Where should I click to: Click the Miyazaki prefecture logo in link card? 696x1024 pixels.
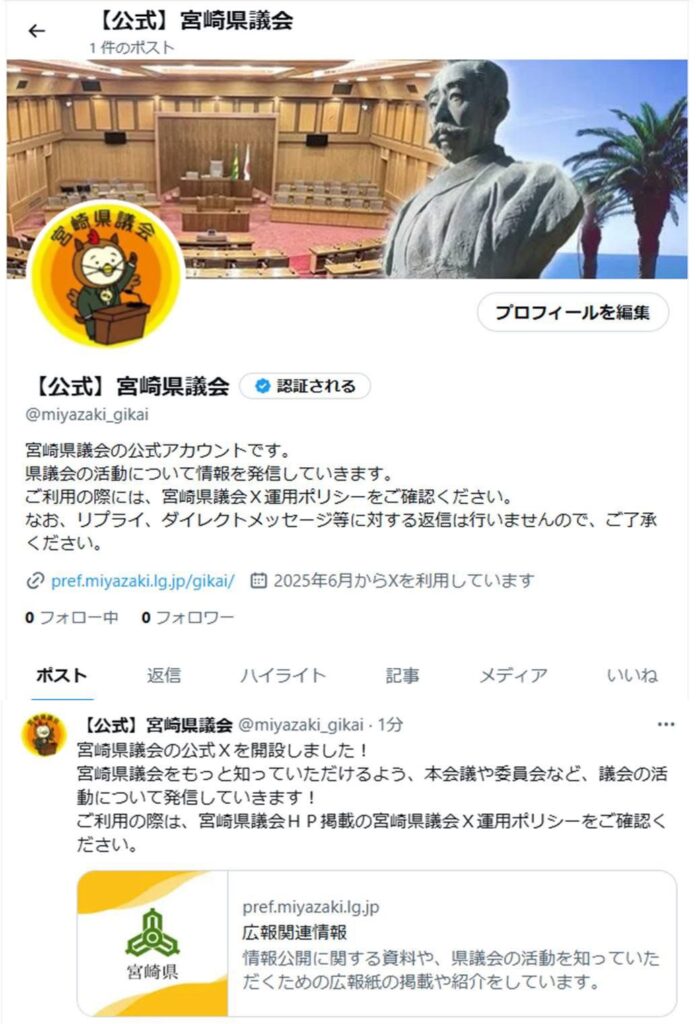(x=153, y=943)
